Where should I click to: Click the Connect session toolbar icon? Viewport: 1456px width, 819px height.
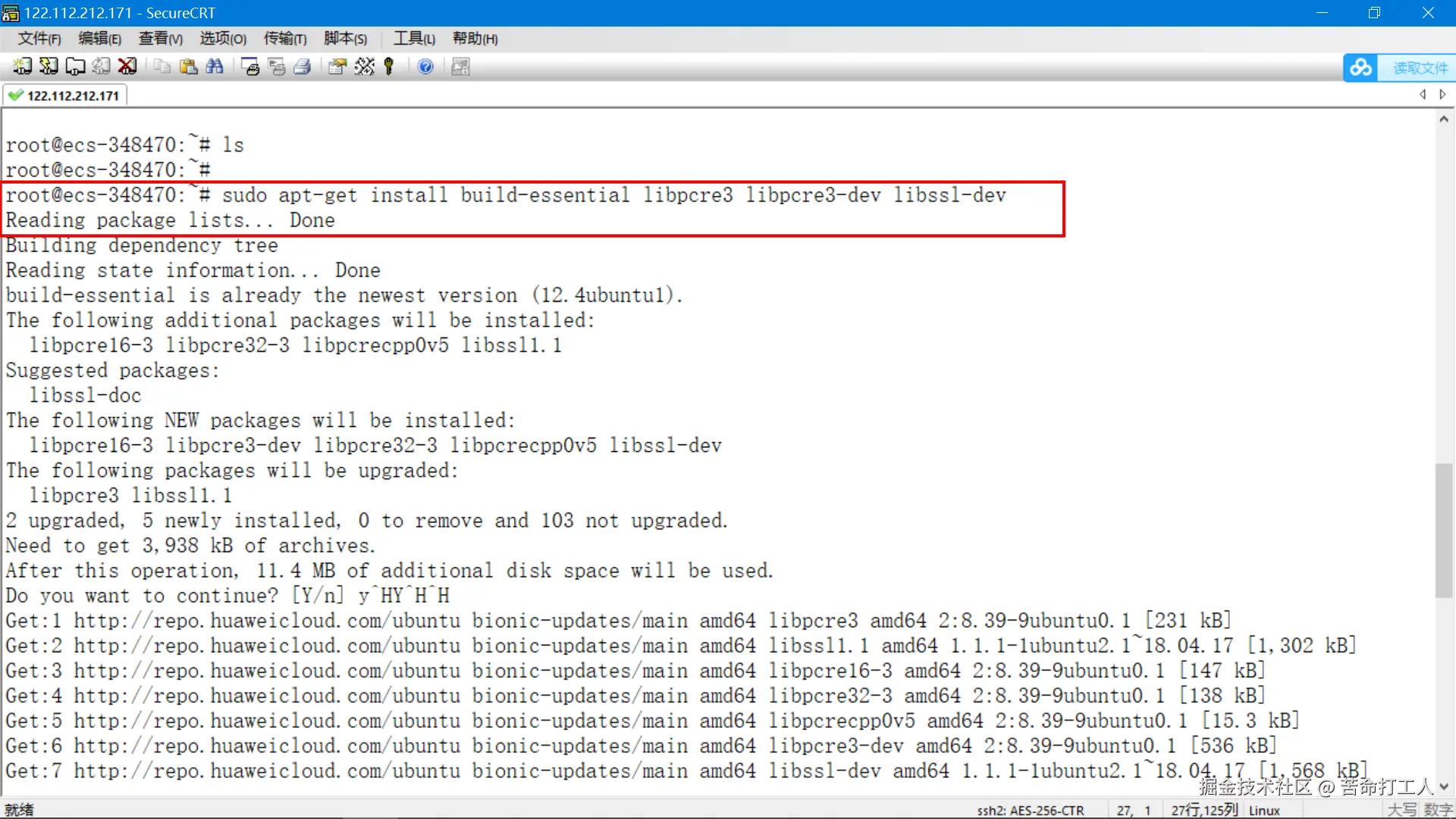click(x=22, y=67)
